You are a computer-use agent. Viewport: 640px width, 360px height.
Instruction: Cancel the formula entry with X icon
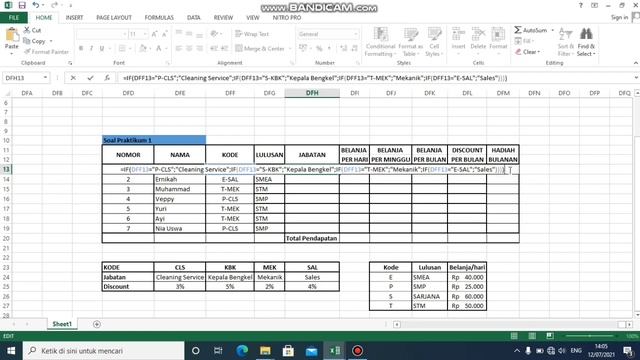[73, 78]
